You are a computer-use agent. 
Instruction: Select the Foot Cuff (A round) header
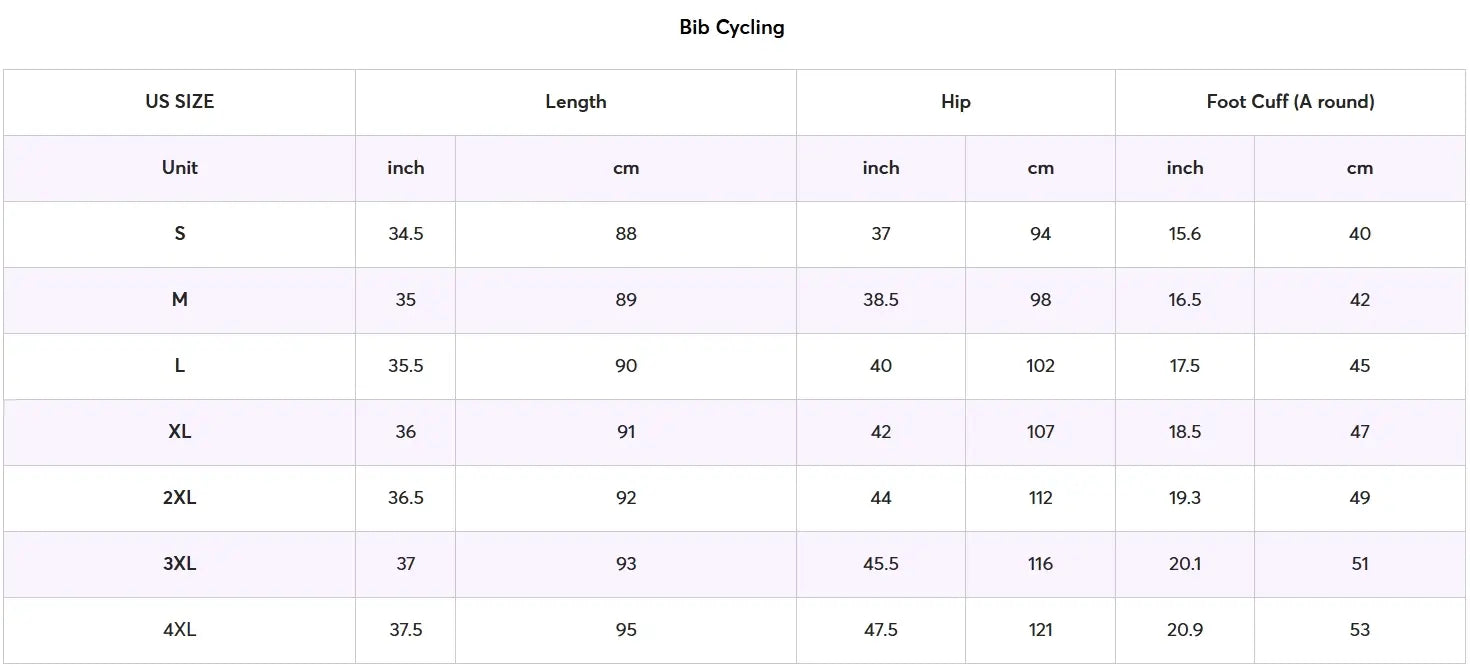click(x=1291, y=102)
